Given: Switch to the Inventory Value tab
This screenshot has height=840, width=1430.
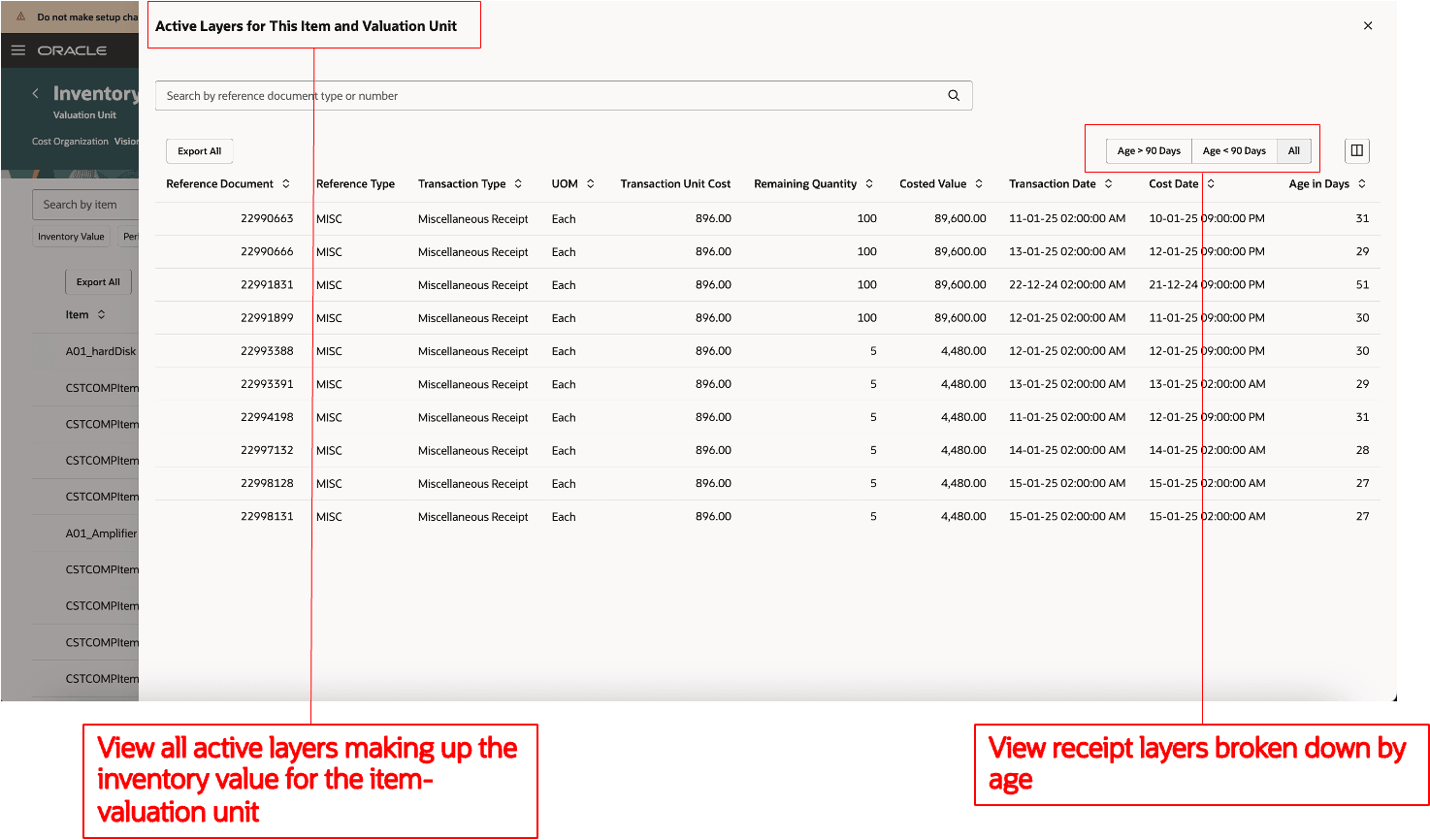Looking at the screenshot, I should (x=70, y=236).
